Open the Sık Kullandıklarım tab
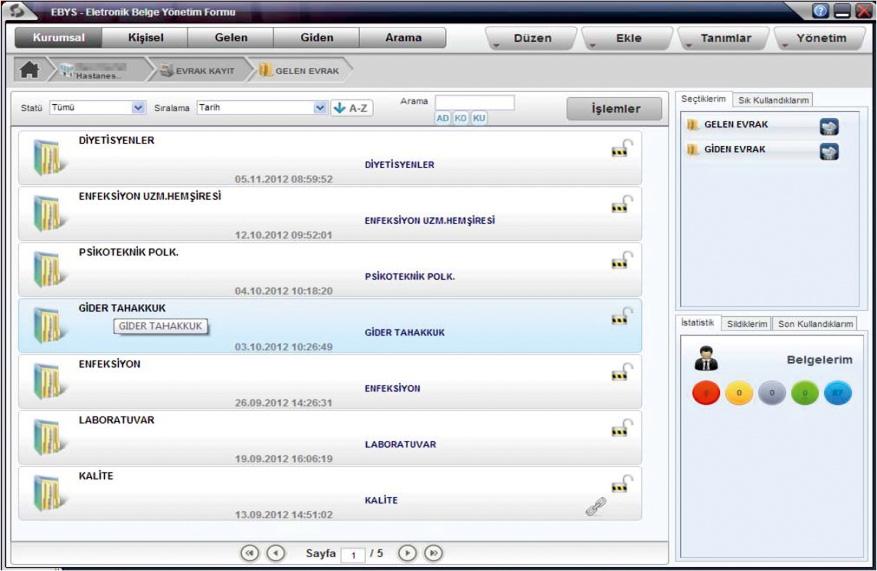The width and height of the screenshot is (877, 571). click(x=774, y=100)
